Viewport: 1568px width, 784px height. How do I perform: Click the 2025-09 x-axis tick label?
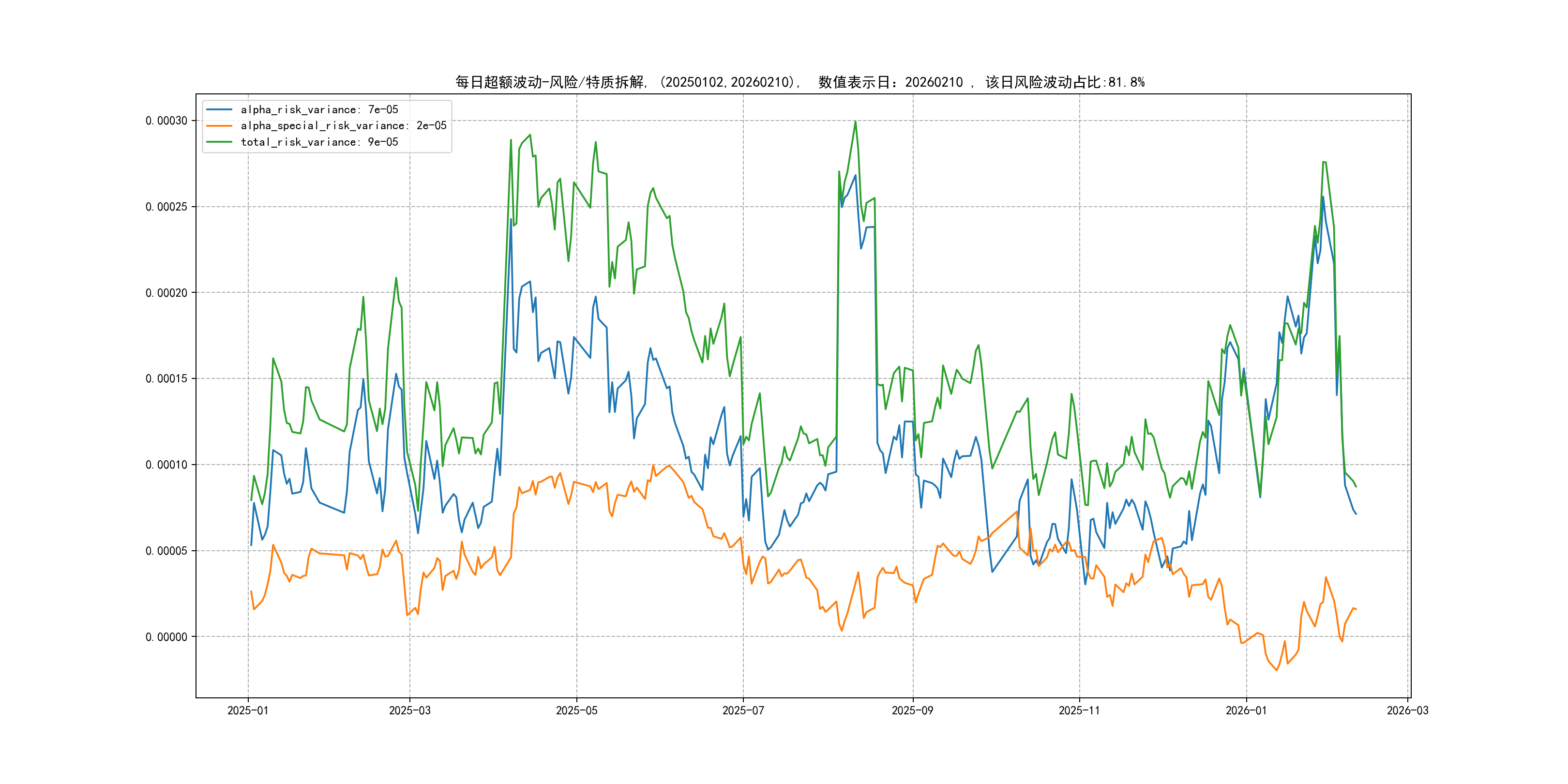click(912, 710)
